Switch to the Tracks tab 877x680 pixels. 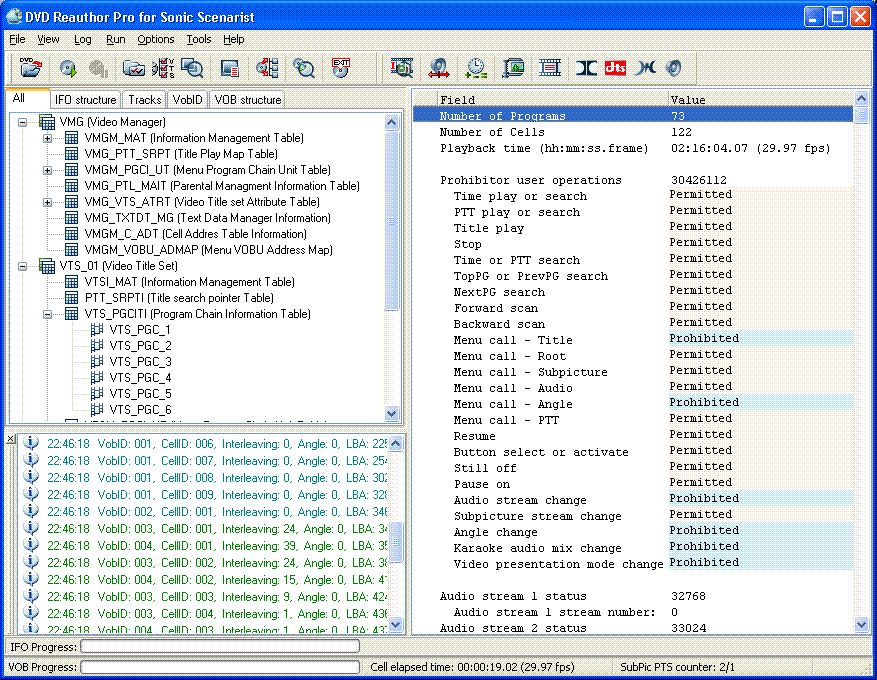pos(144,100)
